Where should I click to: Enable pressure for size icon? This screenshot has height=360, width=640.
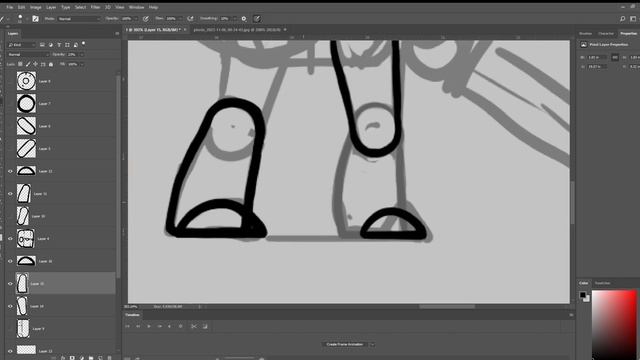[257, 19]
